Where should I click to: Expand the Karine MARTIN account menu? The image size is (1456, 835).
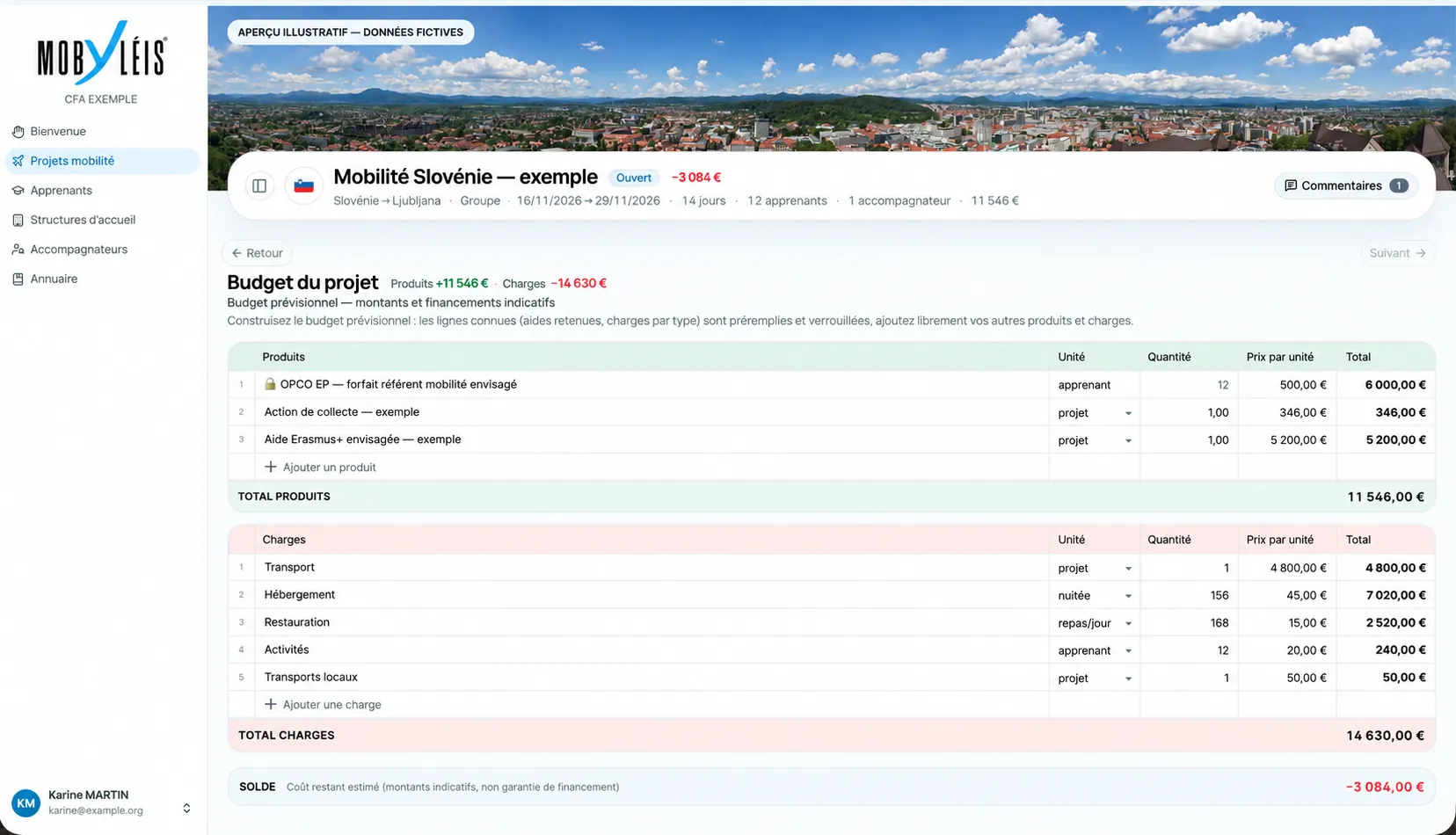186,808
